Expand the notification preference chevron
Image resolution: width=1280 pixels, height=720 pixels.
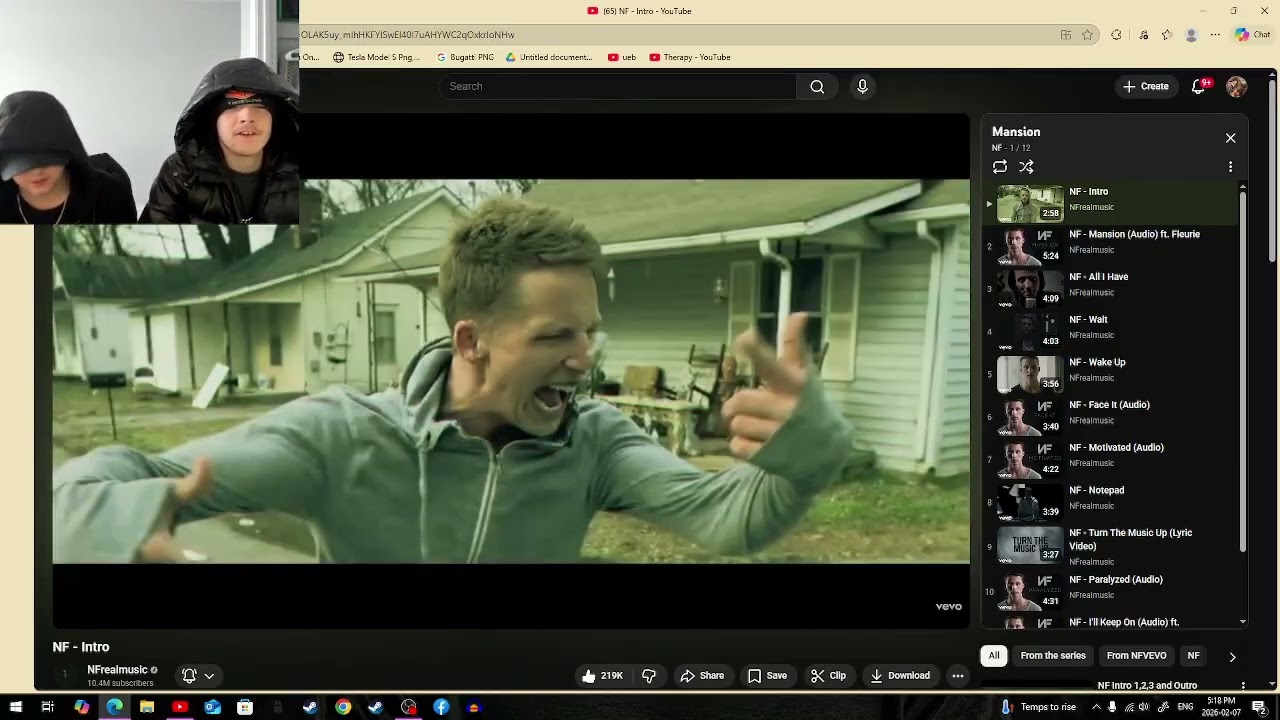pos(209,676)
